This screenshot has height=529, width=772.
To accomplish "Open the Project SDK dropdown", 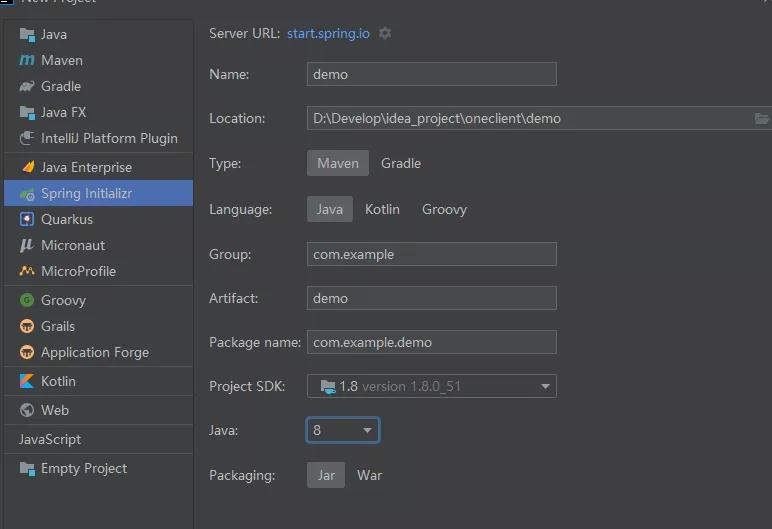I will pyautogui.click(x=432, y=386).
